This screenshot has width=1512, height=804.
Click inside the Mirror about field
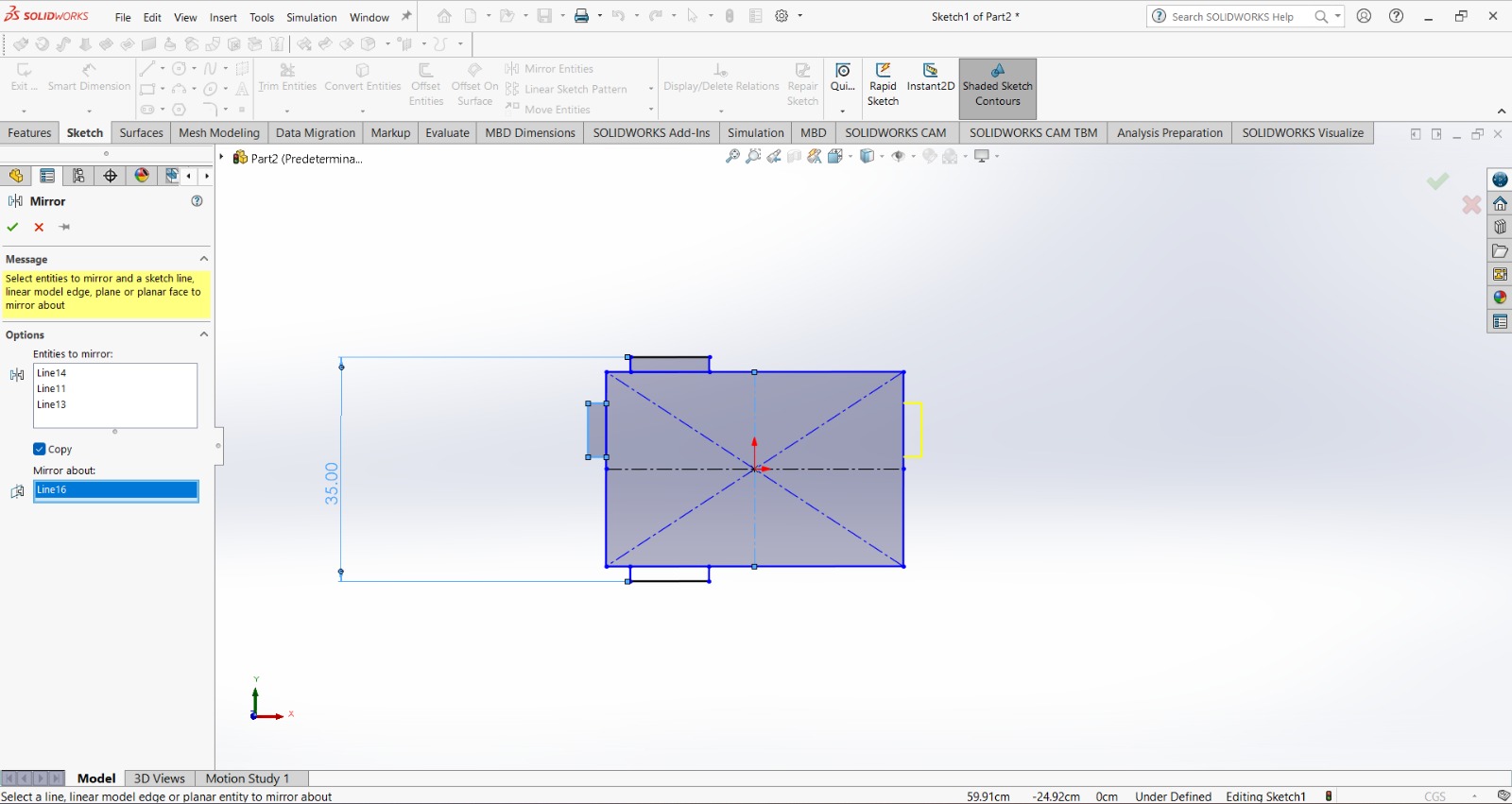coord(115,490)
